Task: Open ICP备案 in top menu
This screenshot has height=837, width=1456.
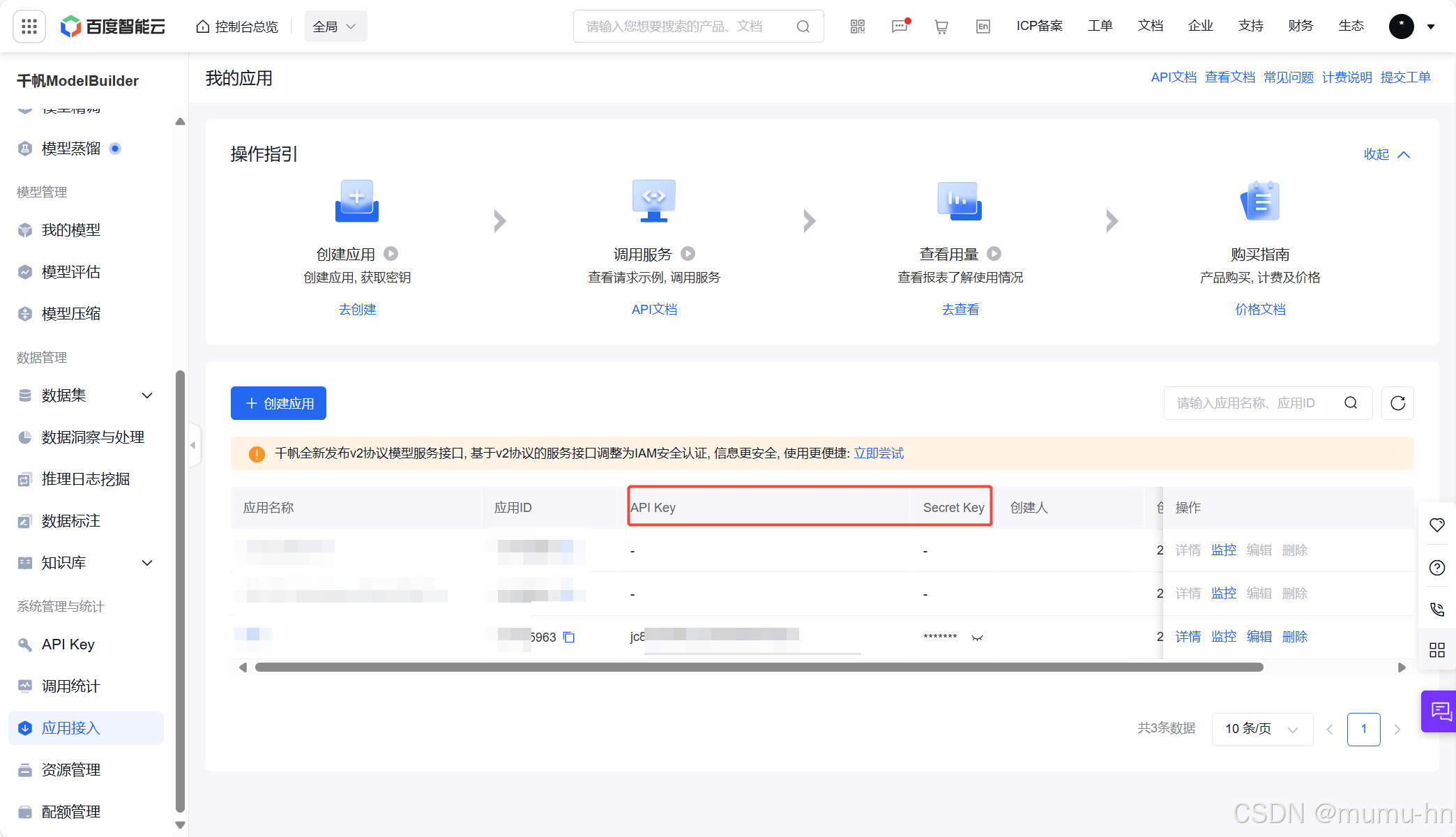Action: [x=1039, y=26]
